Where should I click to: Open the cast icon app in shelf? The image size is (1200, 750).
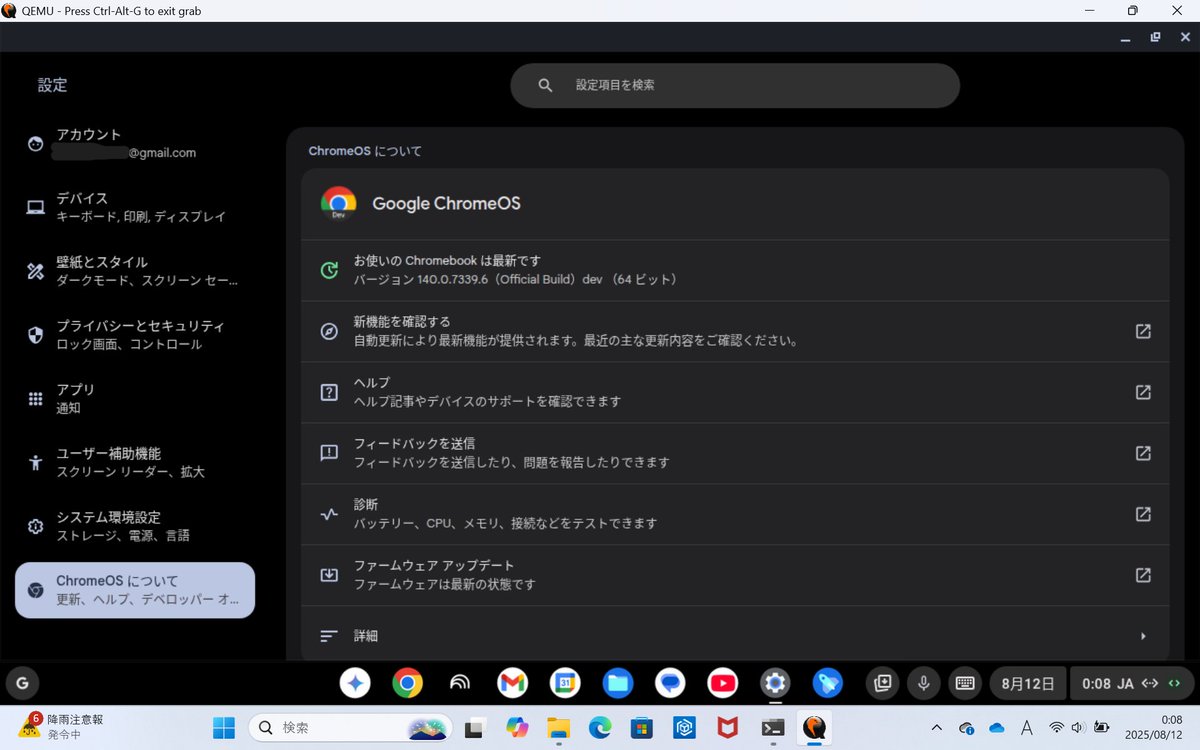point(460,683)
